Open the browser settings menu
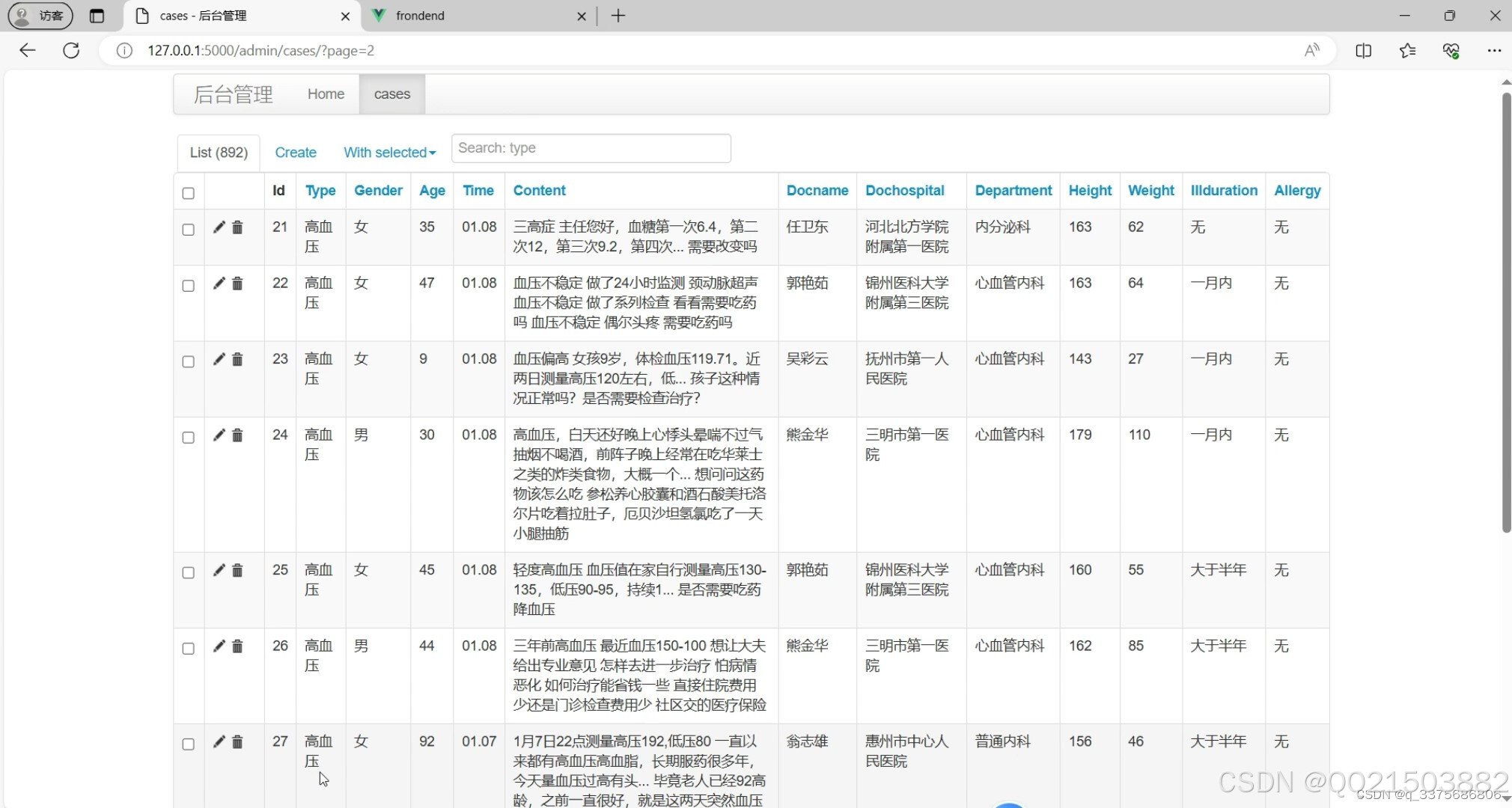The height and width of the screenshot is (808, 1512). (x=1495, y=50)
